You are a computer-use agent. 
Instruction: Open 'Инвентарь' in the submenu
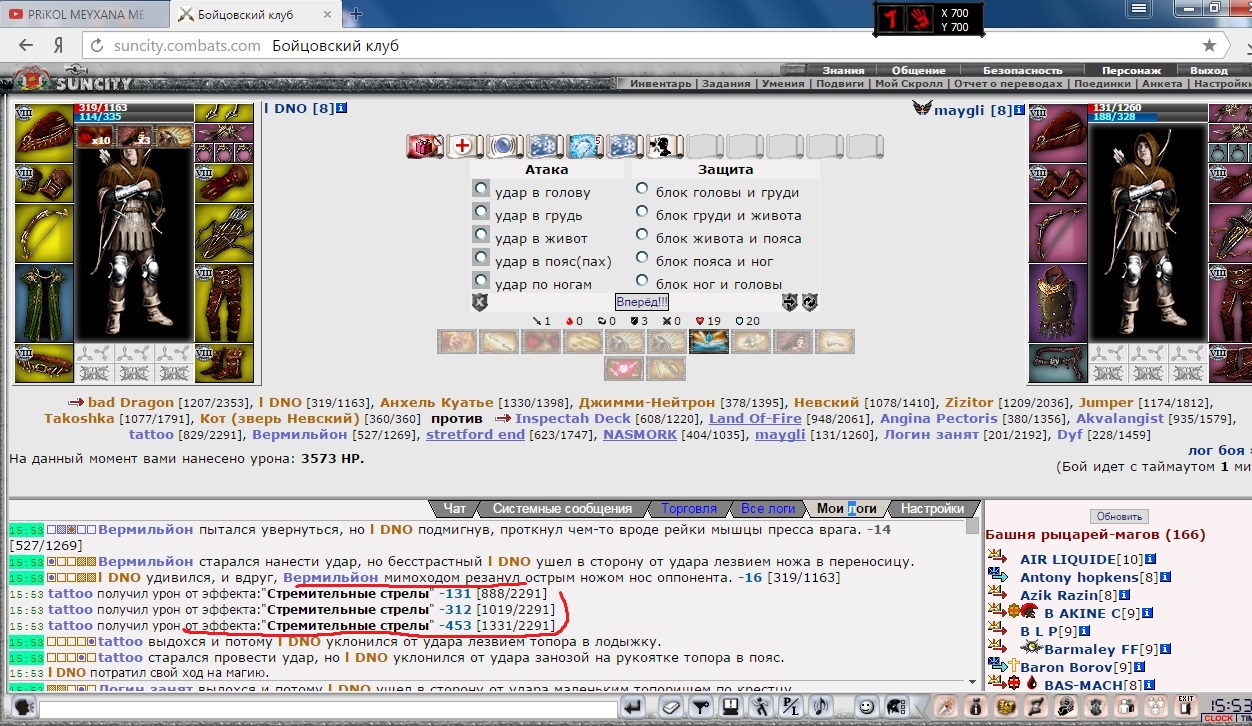(660, 84)
